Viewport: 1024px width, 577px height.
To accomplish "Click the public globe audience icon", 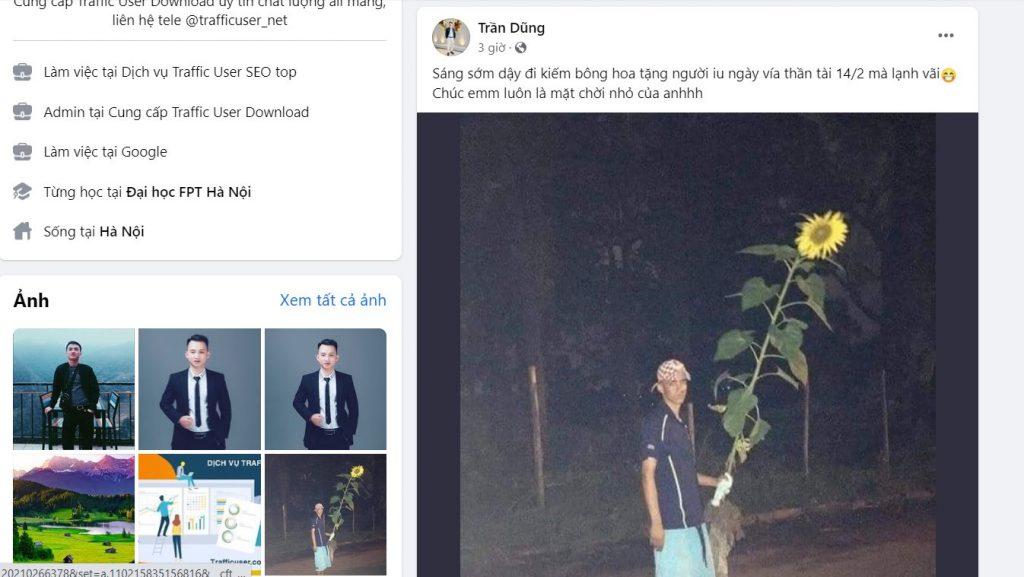I will (x=520, y=48).
